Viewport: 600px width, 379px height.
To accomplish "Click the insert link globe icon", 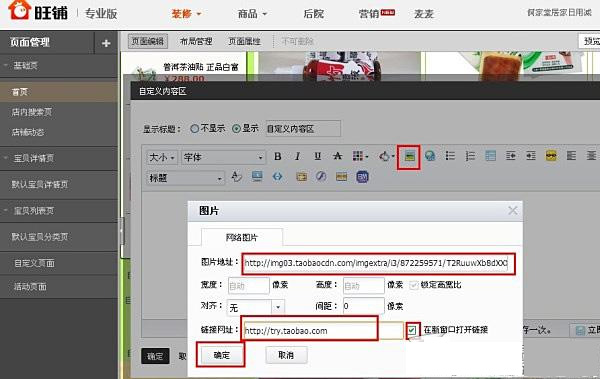I will 430,156.
